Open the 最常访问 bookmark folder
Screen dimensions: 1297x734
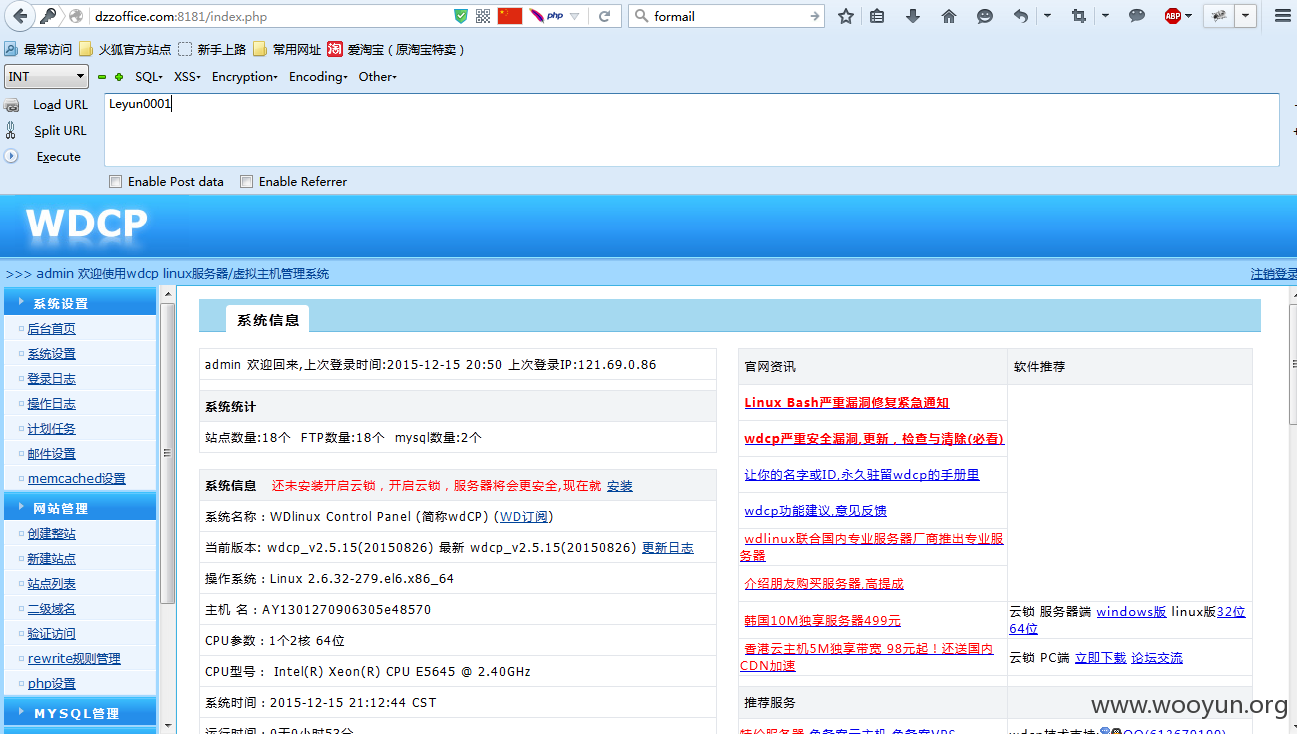[38, 49]
